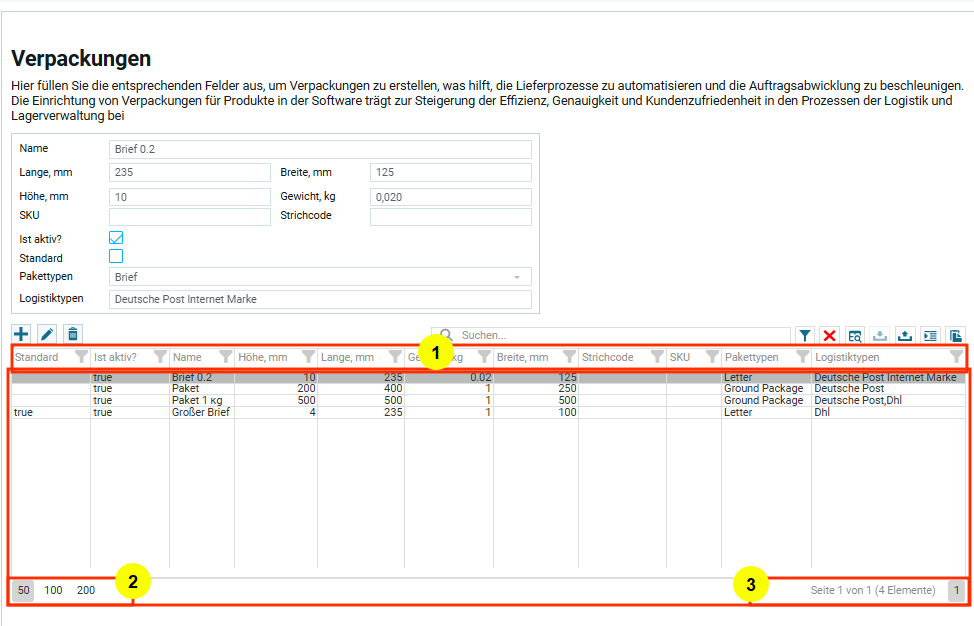This screenshot has width=974, height=626.
Task: Set page size to 200 rows
Action: 86,591
